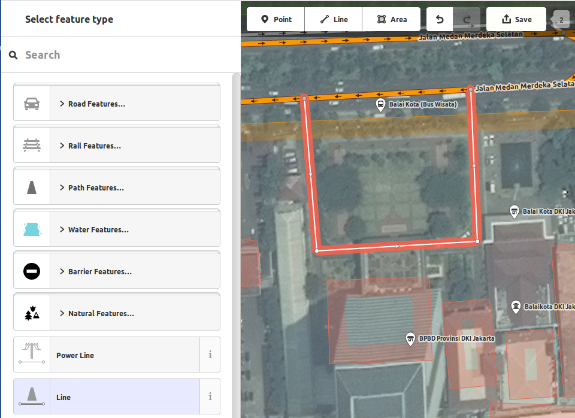Expand the Road Features category
This screenshot has height=418, width=575.
117,104
